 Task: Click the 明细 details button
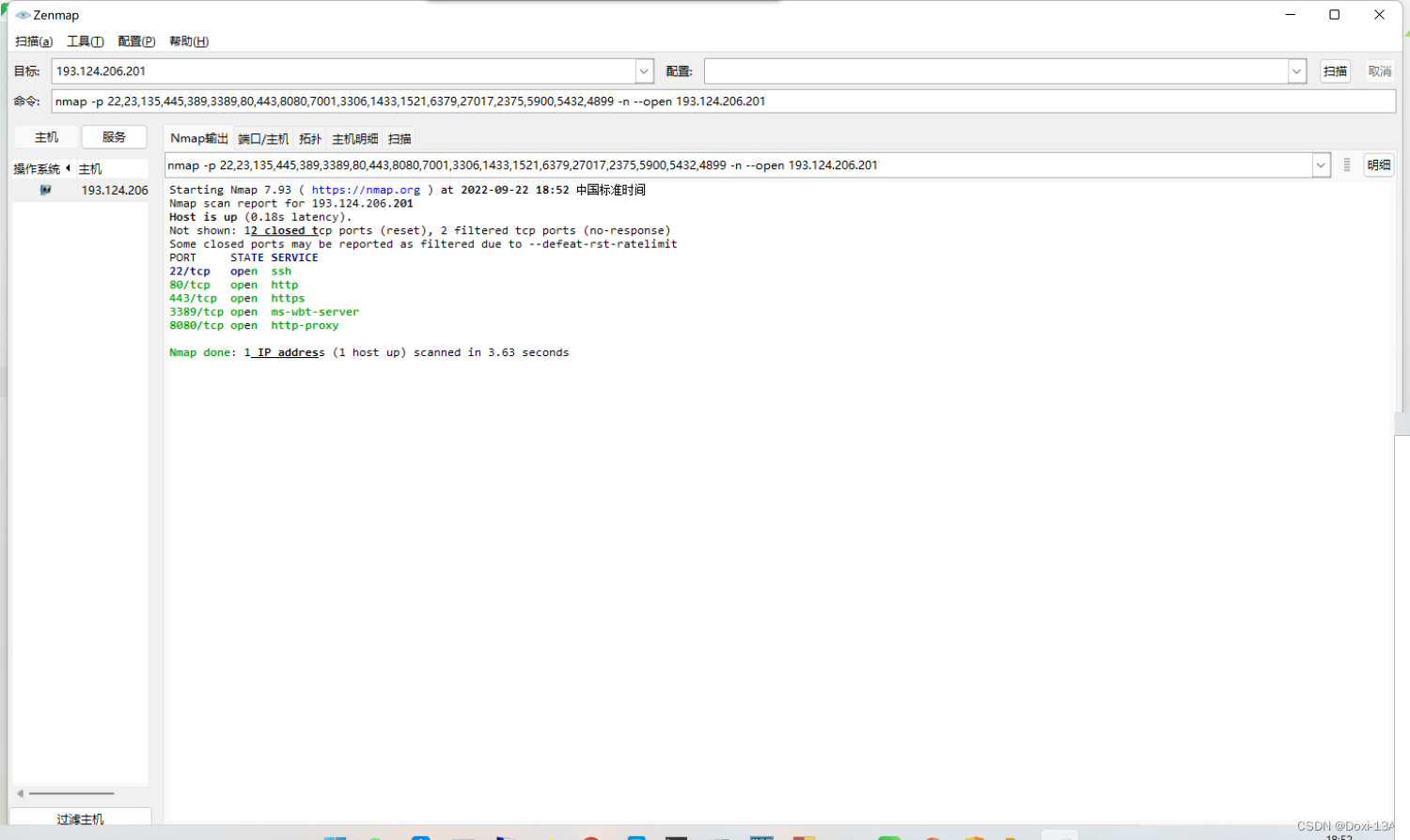pos(1379,165)
